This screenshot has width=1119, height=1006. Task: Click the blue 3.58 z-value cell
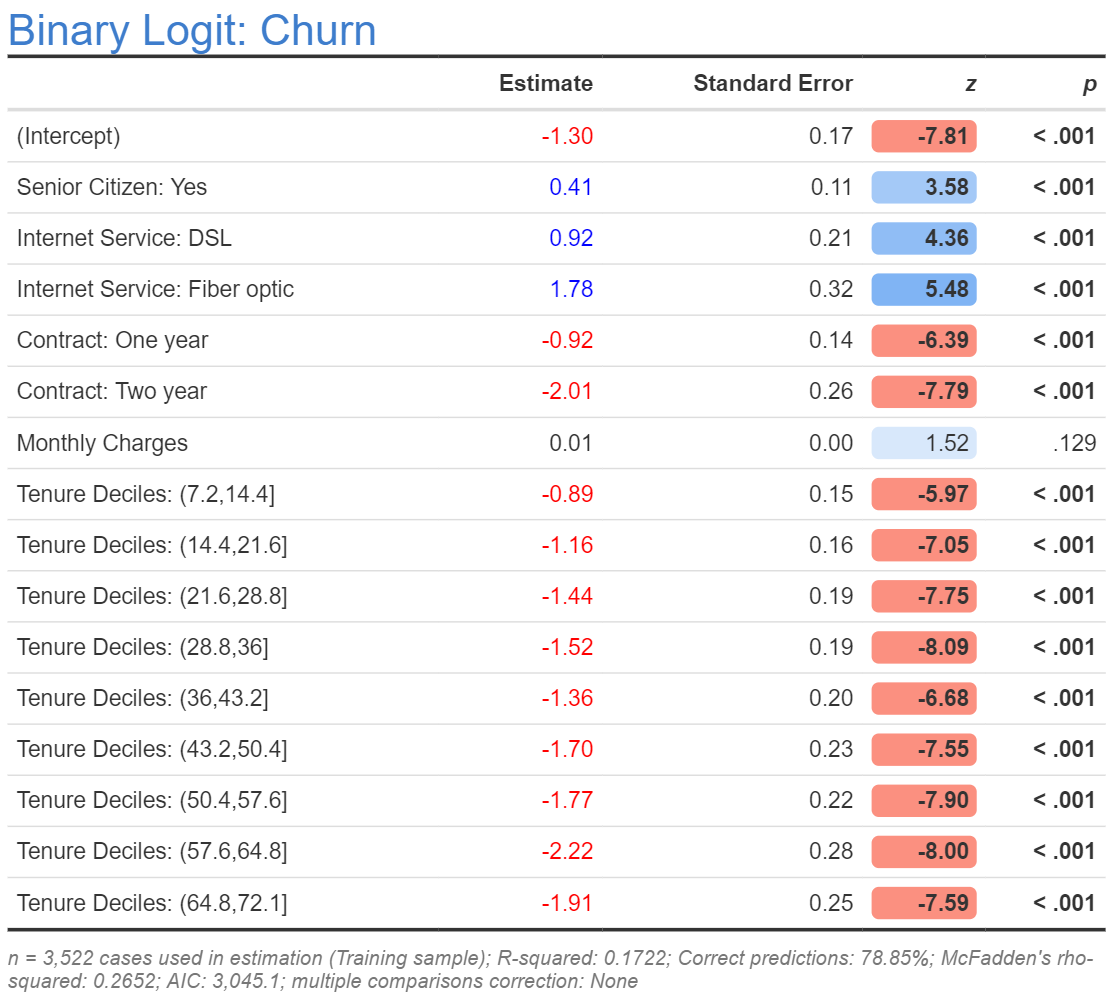pos(924,187)
